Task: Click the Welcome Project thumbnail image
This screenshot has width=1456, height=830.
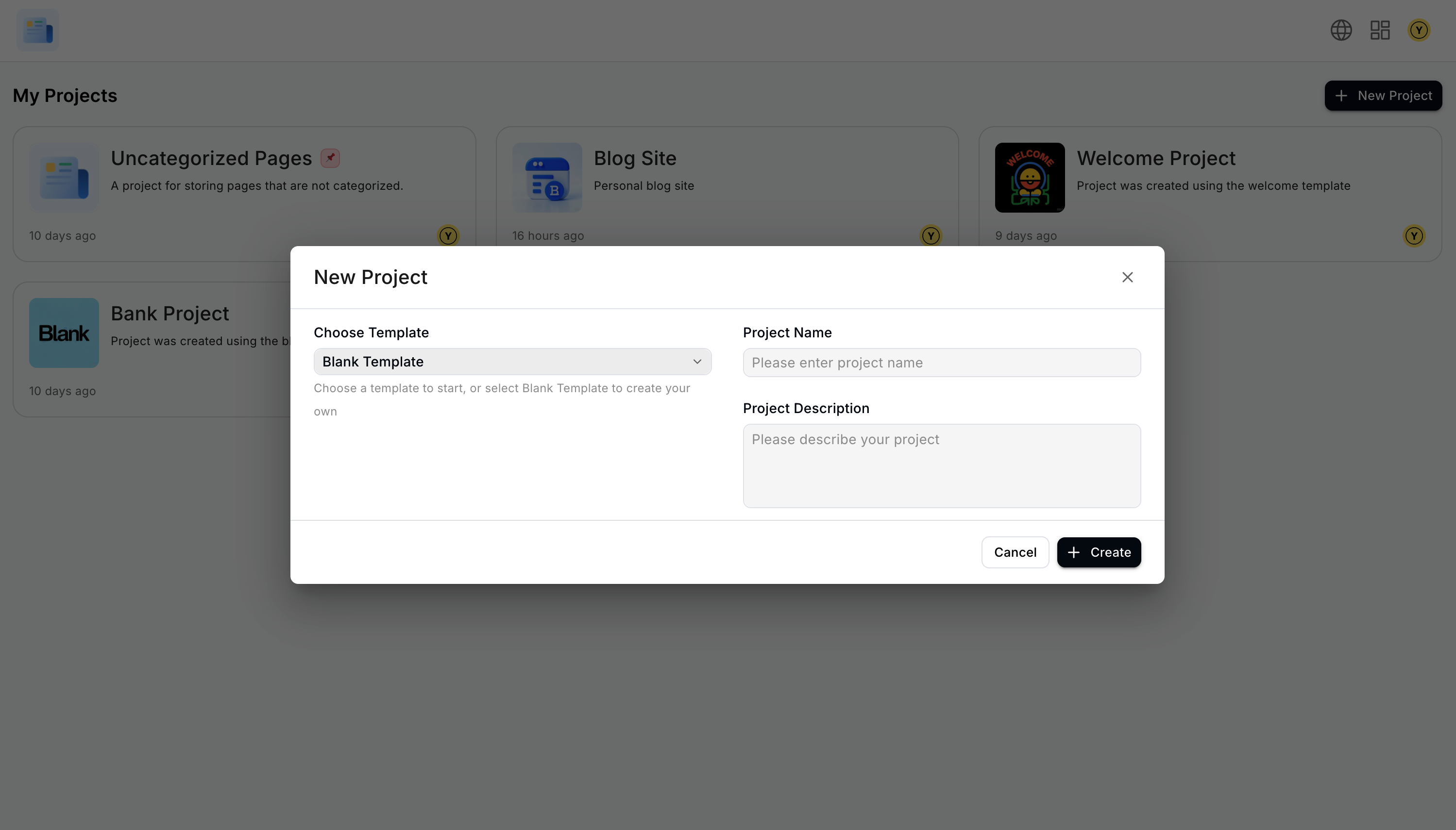Action: click(1030, 177)
